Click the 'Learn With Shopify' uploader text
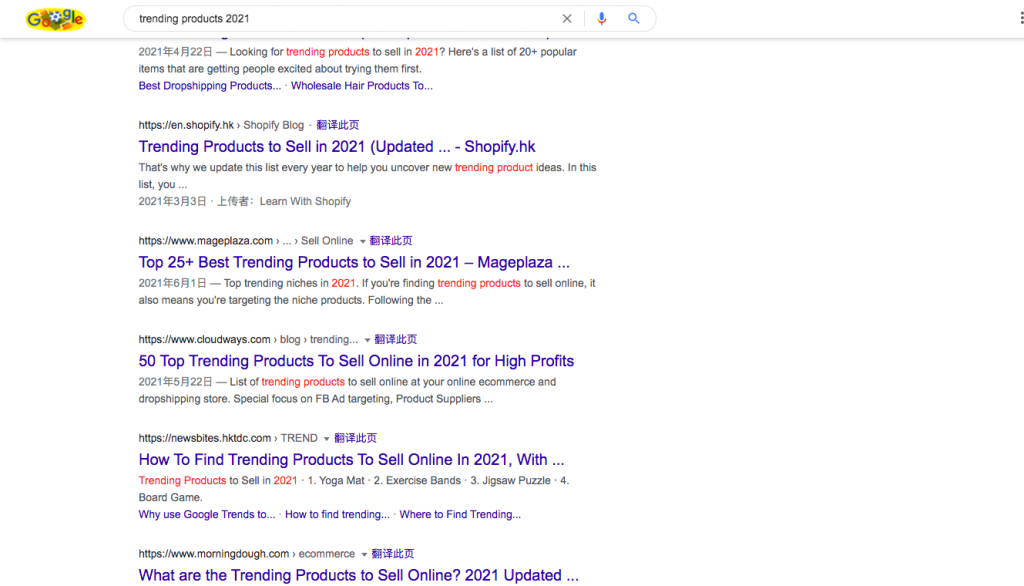The width and height of the screenshot is (1024, 586). pos(306,201)
